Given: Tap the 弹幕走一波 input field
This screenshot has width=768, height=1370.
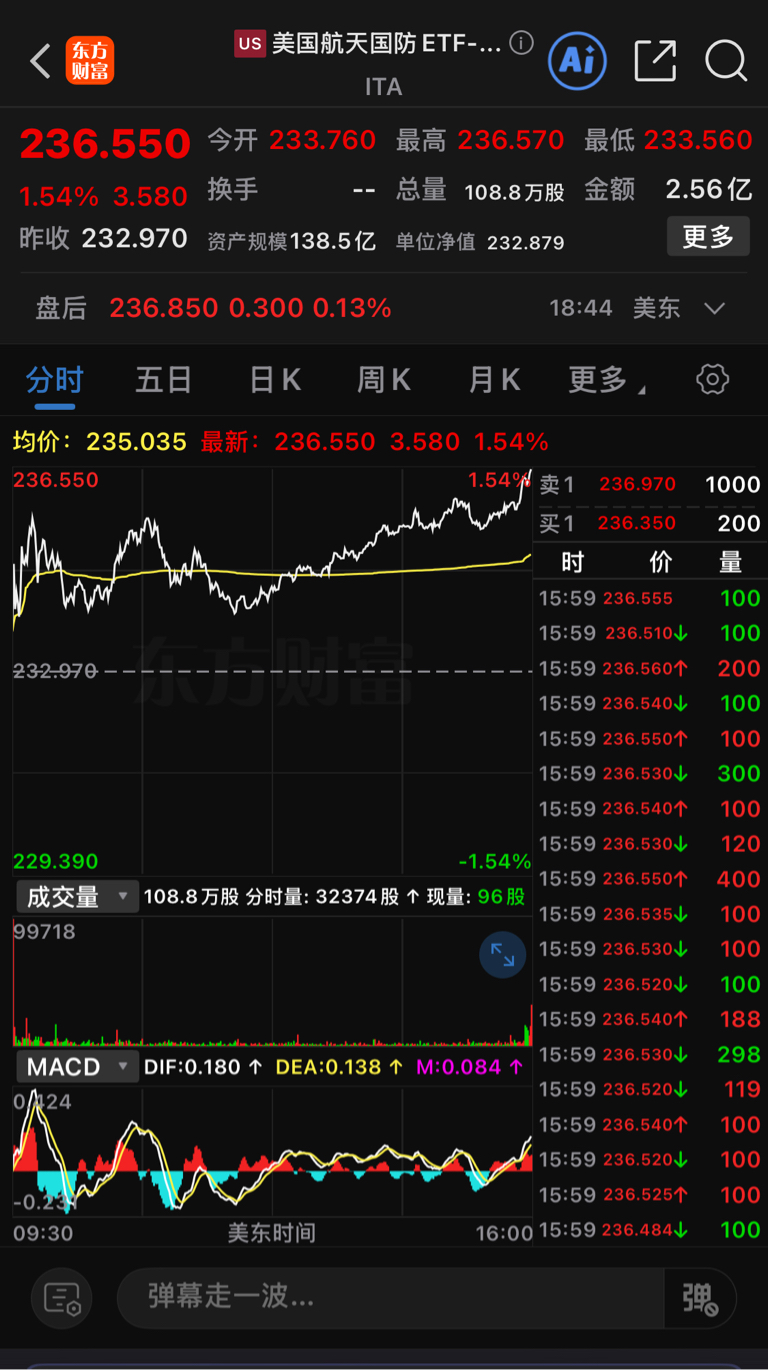Looking at the screenshot, I should 390,1299.
